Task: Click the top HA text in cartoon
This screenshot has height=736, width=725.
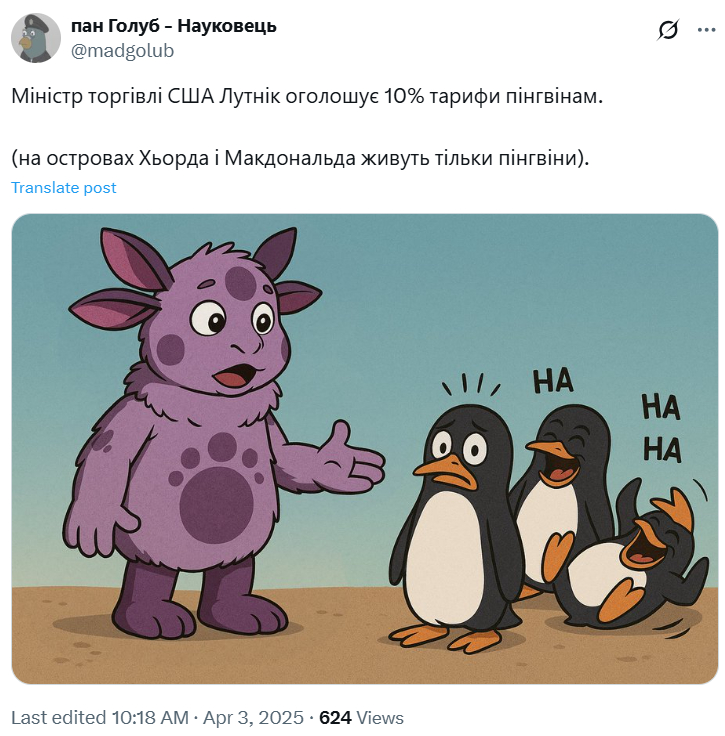Action: pos(553,381)
